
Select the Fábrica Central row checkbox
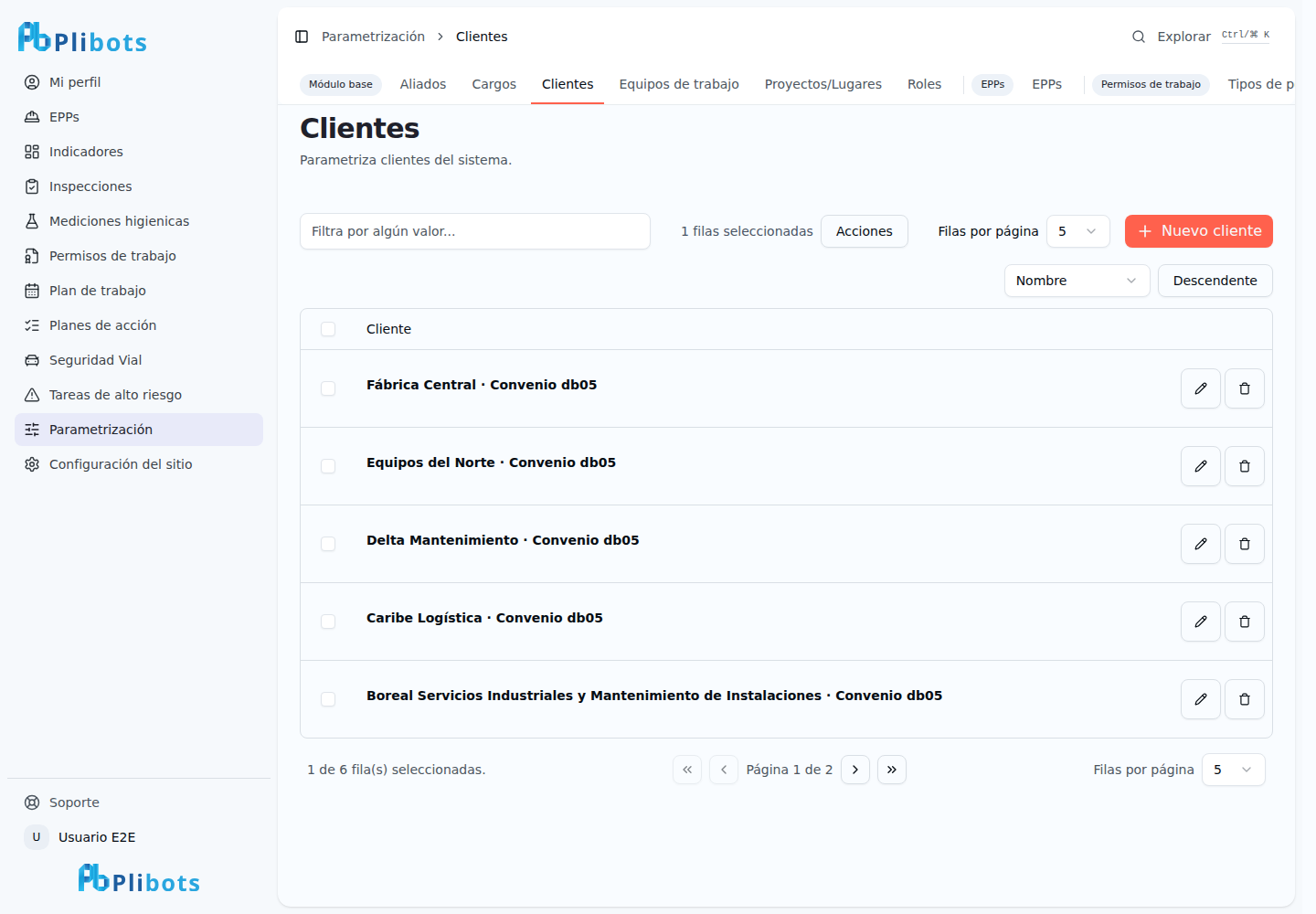pyautogui.click(x=328, y=388)
